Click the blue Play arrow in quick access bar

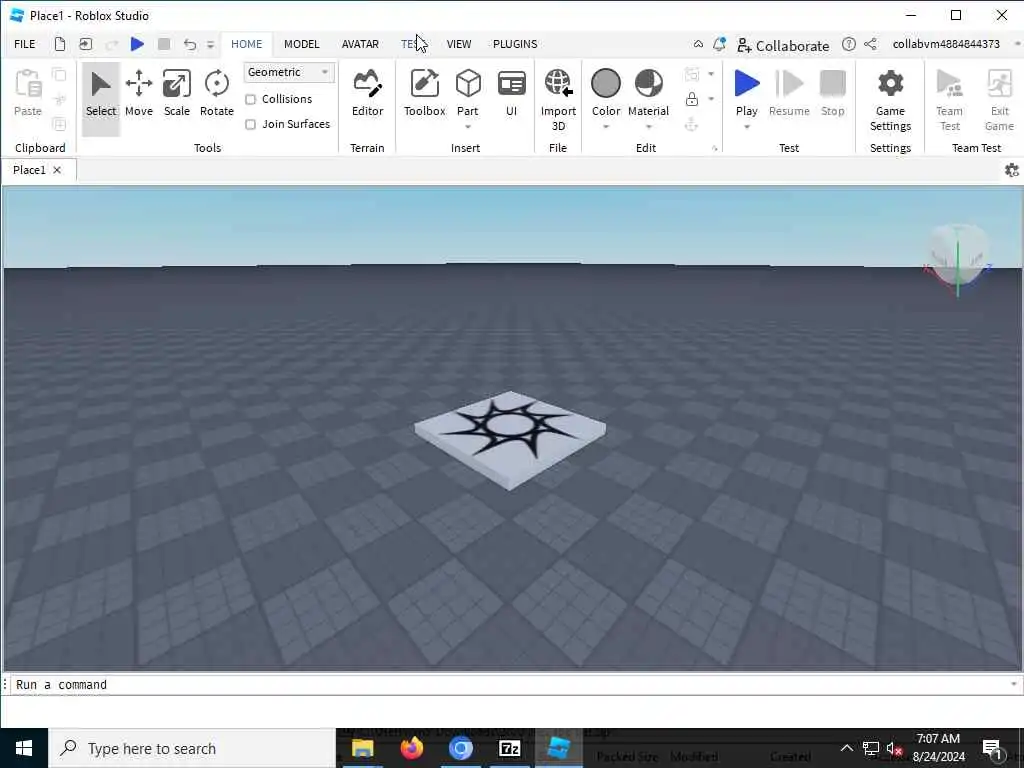(137, 44)
